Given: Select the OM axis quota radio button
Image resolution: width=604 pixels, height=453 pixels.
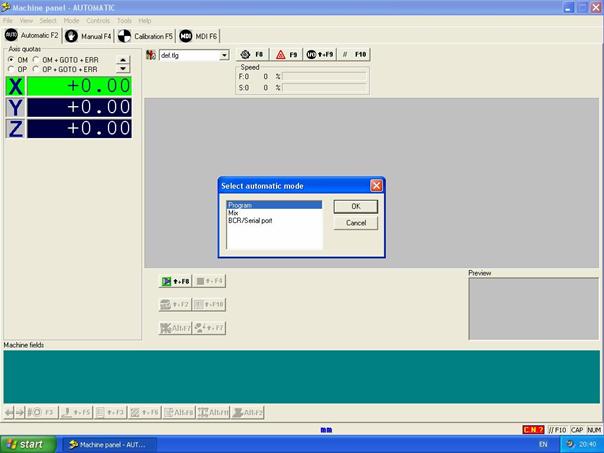Looking at the screenshot, I should pyautogui.click(x=11, y=60).
